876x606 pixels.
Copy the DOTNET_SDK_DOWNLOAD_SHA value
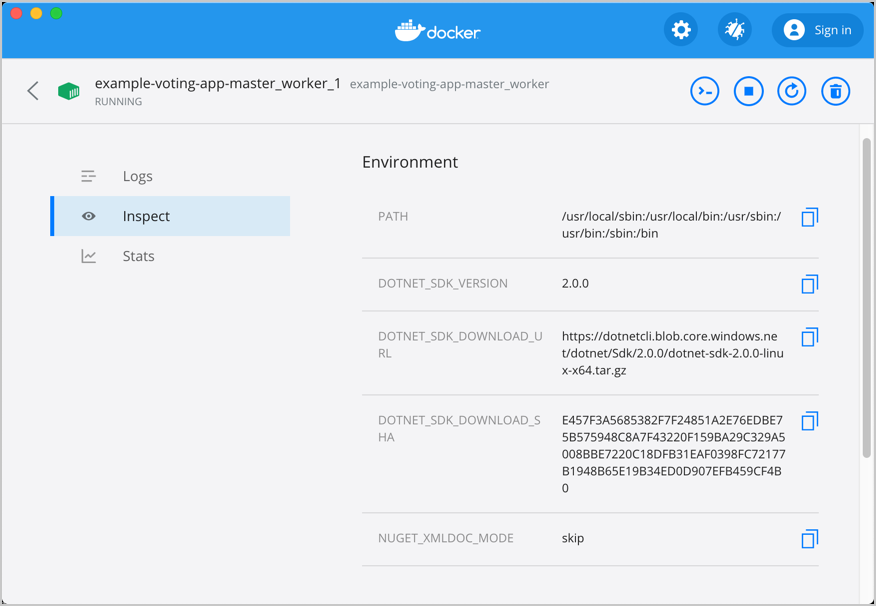[x=809, y=421]
